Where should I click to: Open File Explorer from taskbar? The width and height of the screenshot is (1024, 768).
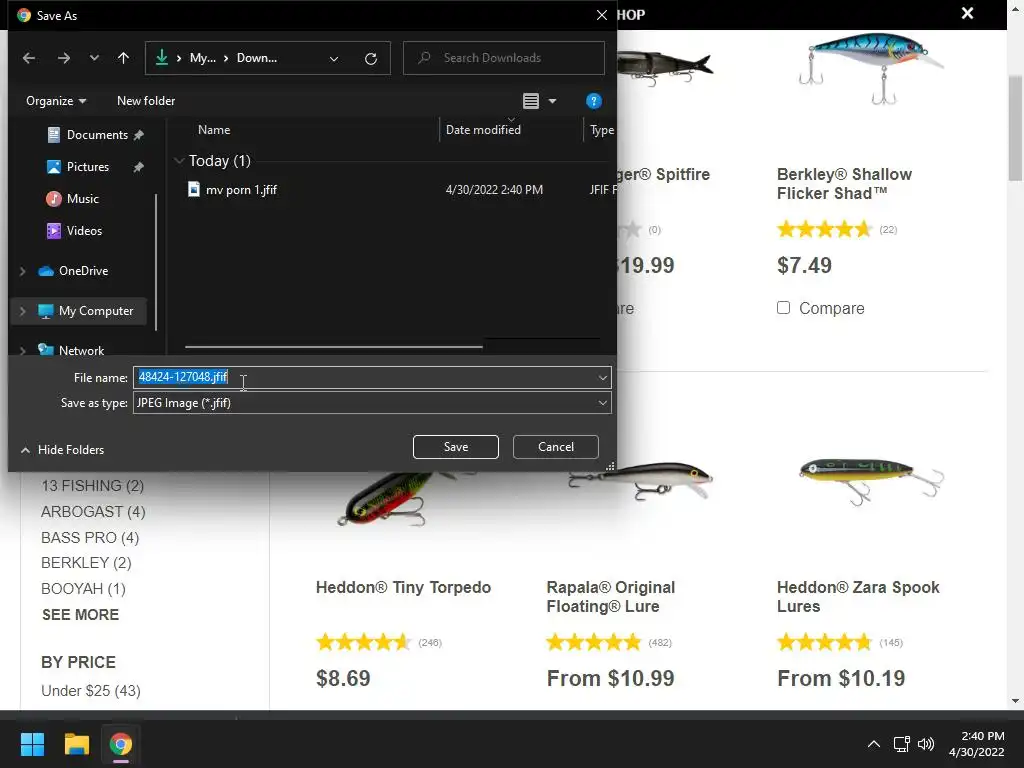[76, 744]
